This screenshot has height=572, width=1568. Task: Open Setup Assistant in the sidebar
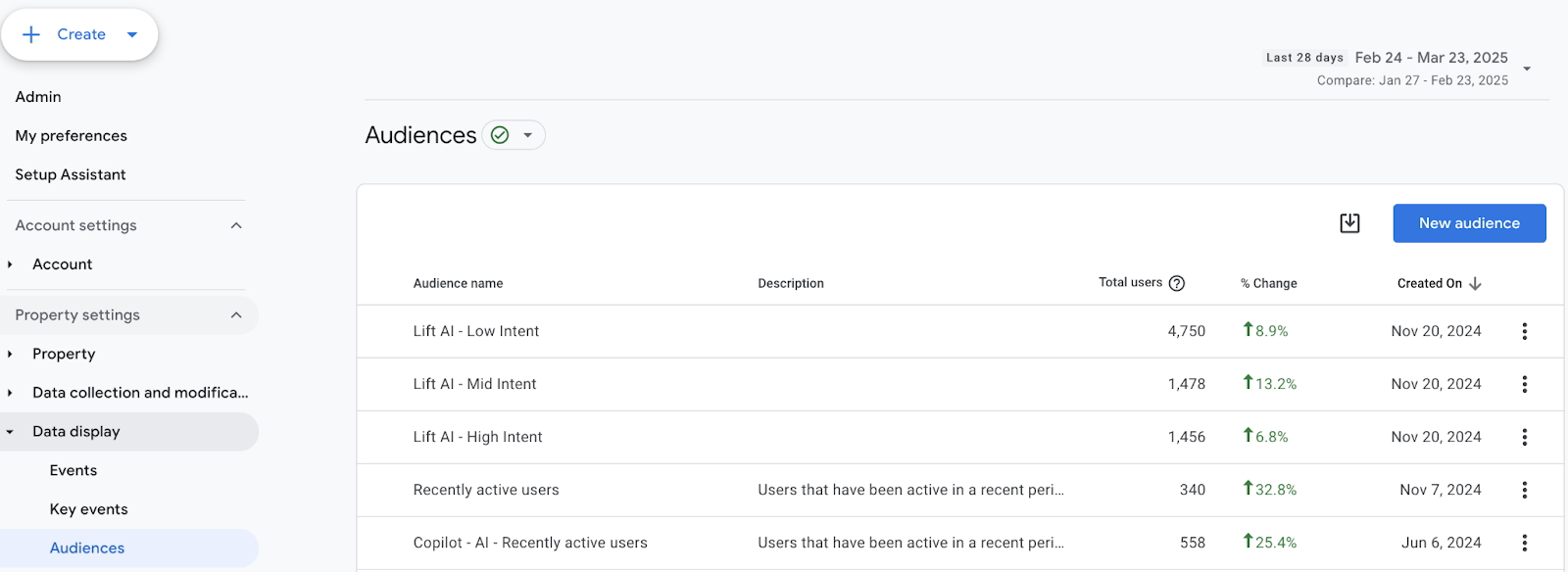click(71, 174)
